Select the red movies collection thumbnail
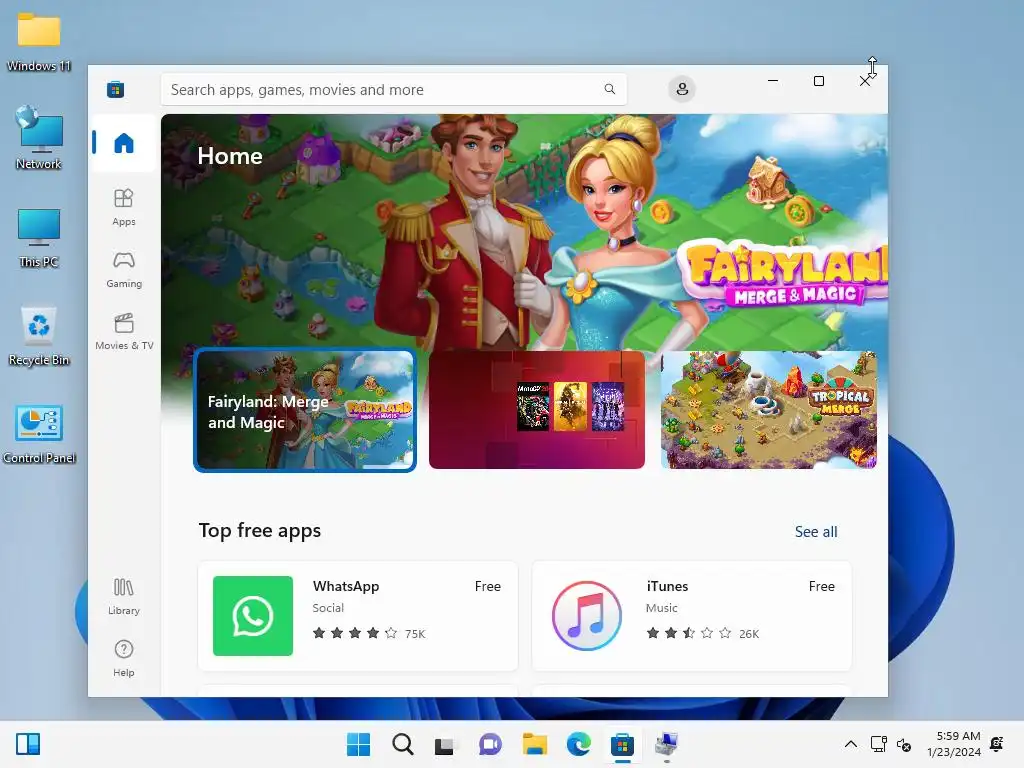This screenshot has width=1024, height=768. [537, 409]
